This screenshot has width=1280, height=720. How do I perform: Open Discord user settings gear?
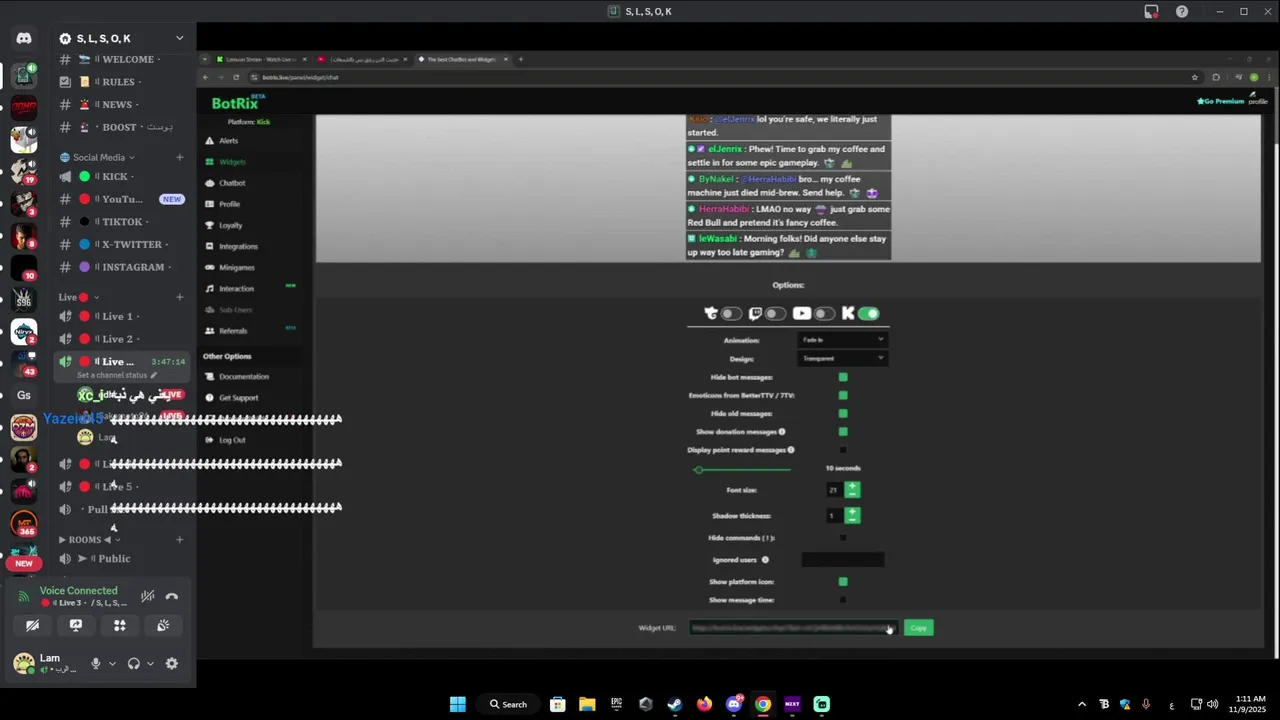(172, 663)
